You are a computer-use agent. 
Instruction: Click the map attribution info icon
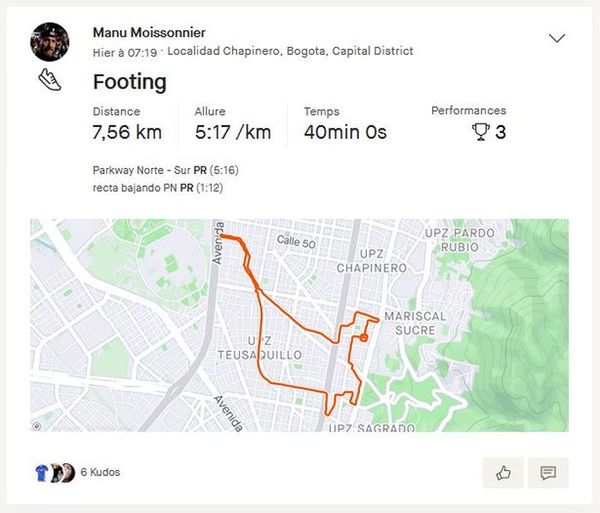[37, 426]
